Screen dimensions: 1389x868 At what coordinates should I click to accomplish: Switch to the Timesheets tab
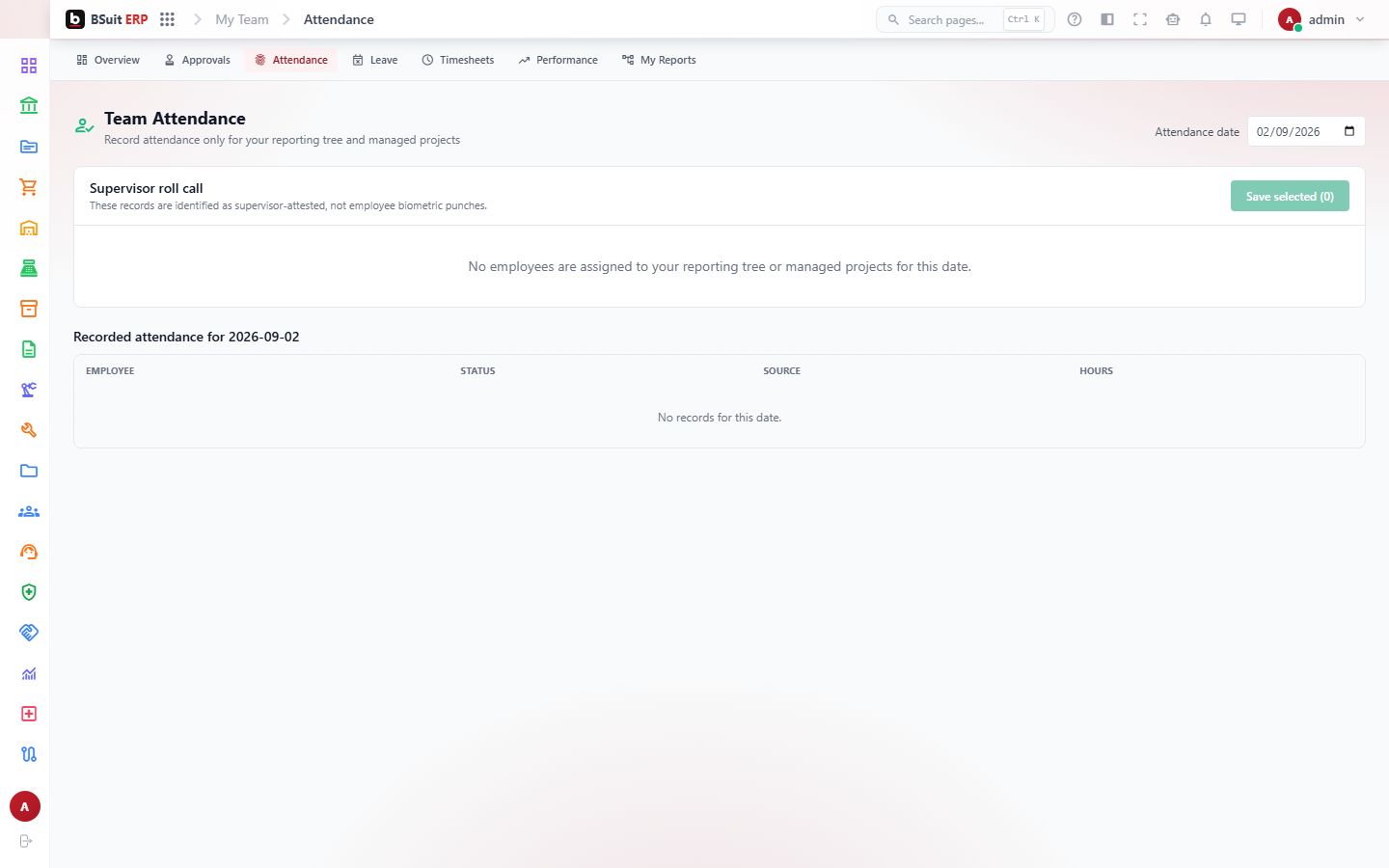click(x=458, y=60)
